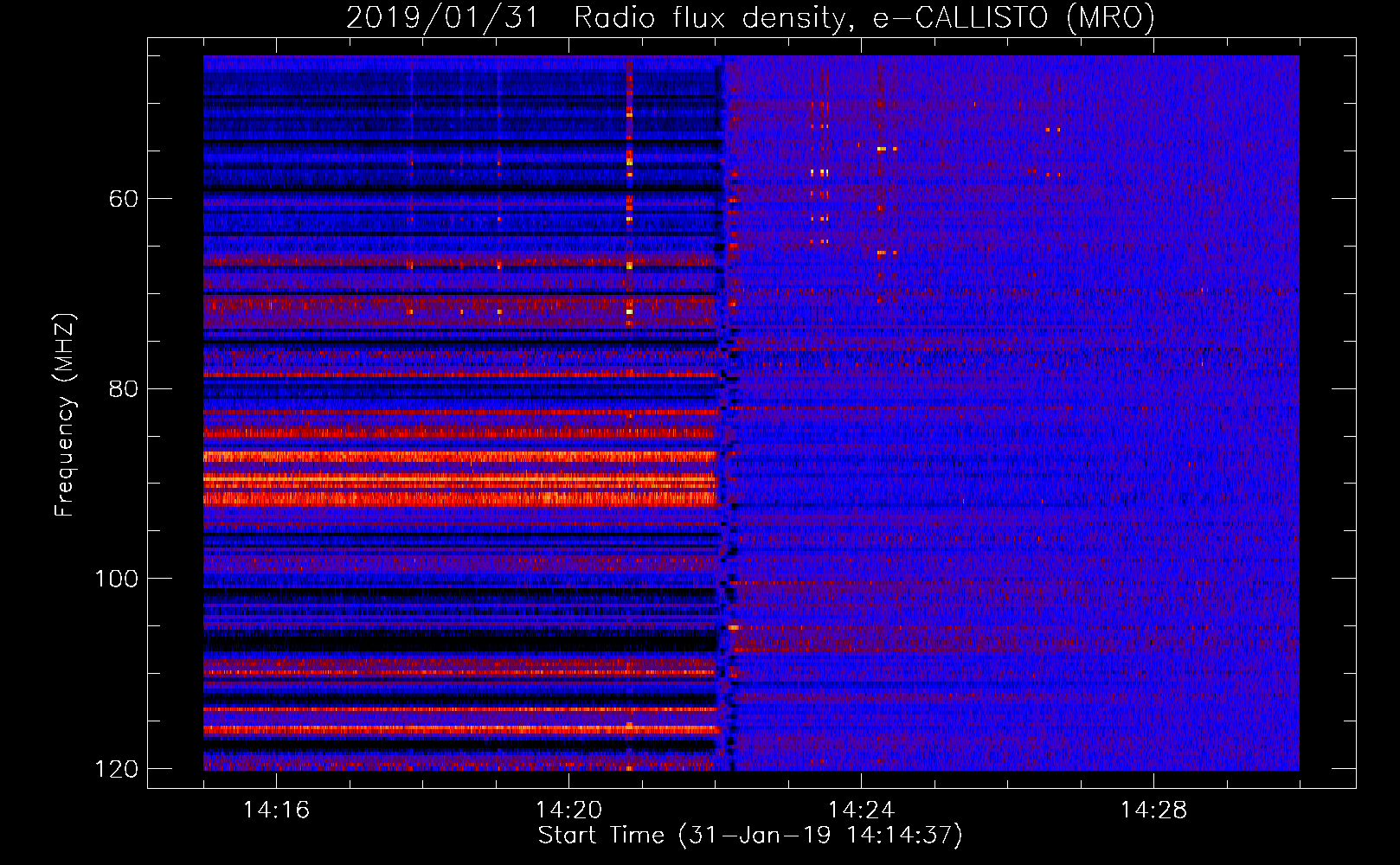
Task: Click the 14:24 time tick label
Action: (861, 810)
